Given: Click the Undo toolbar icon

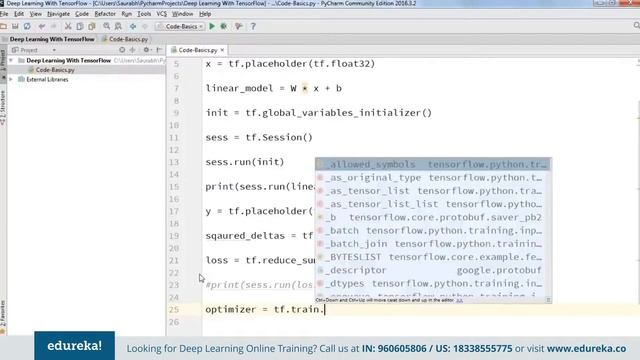Looking at the screenshot, I should coord(42,26).
